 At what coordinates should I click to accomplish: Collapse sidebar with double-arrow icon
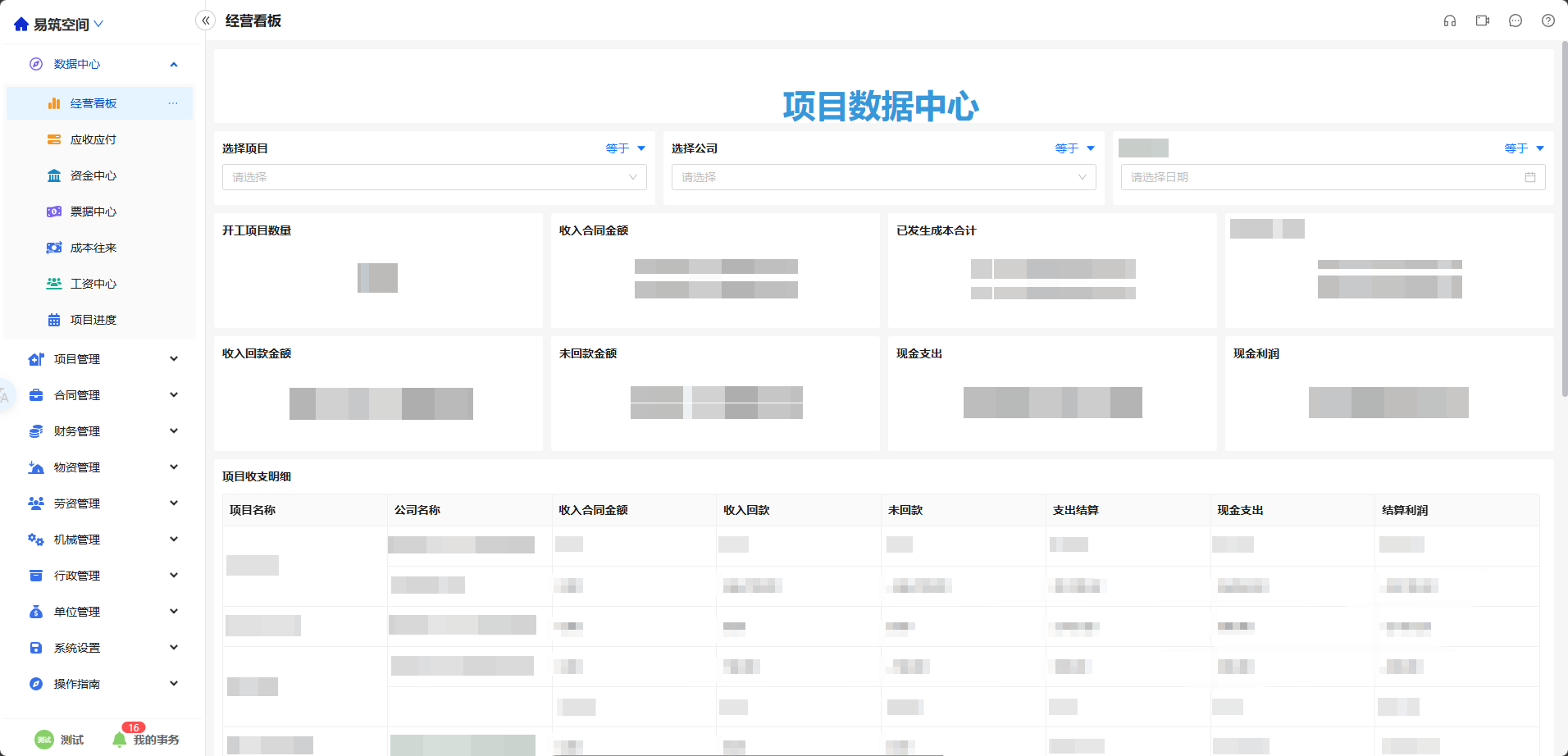(x=205, y=21)
